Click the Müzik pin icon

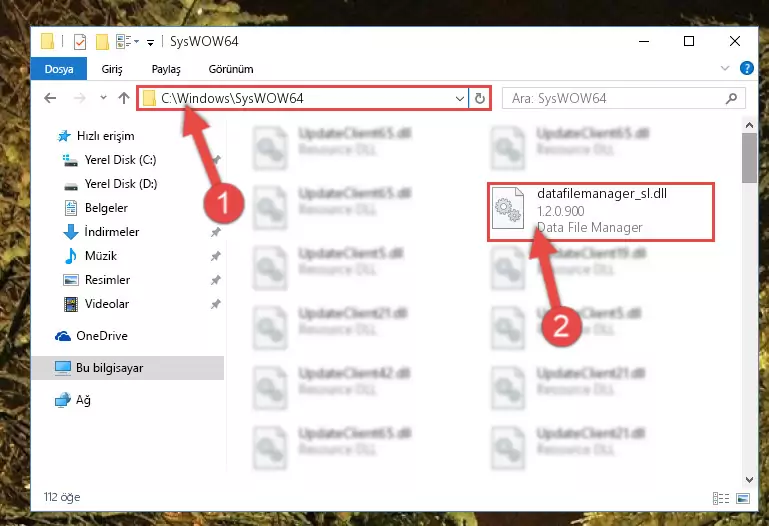(x=215, y=256)
